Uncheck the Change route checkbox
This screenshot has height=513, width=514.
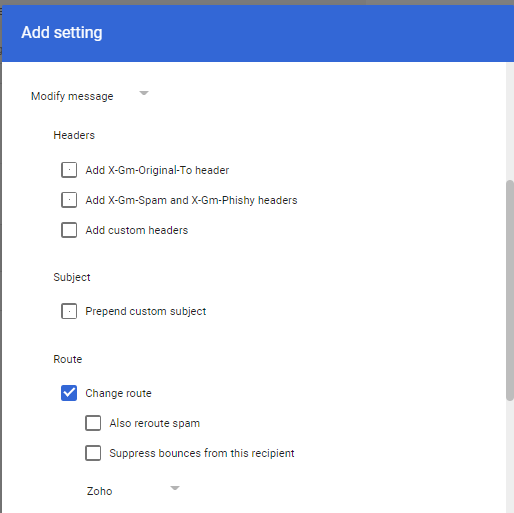[69, 393]
